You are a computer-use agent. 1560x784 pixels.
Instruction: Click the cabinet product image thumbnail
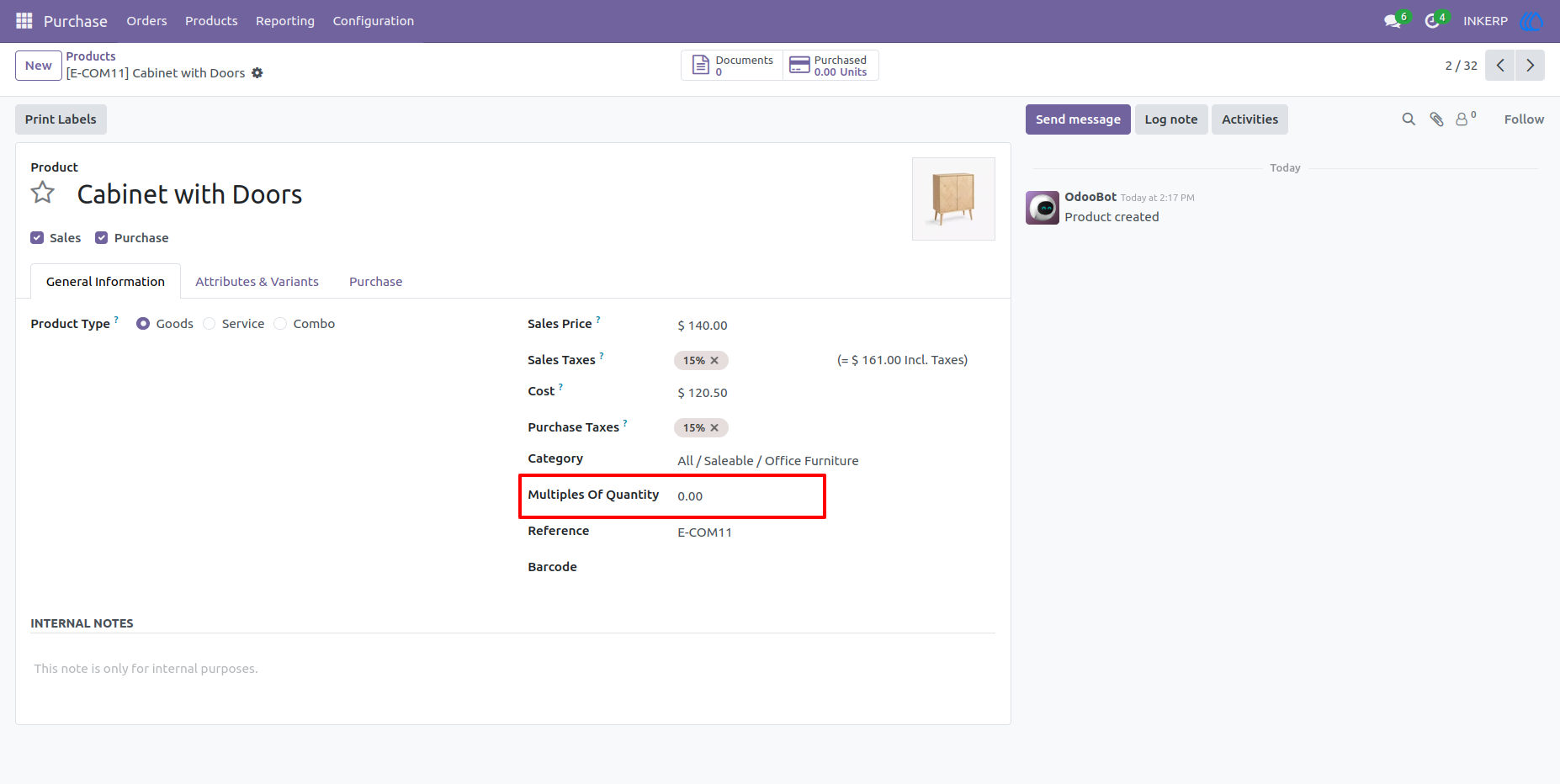point(953,199)
